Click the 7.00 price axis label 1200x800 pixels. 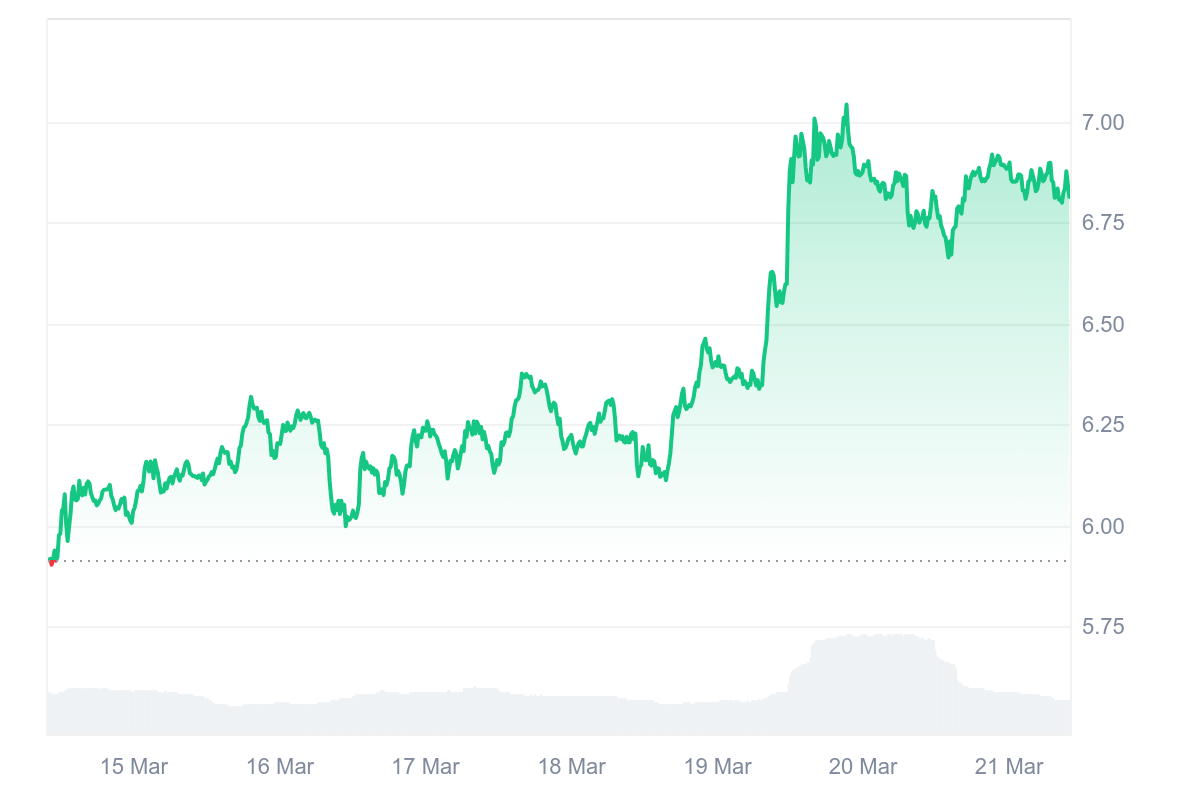1103,122
